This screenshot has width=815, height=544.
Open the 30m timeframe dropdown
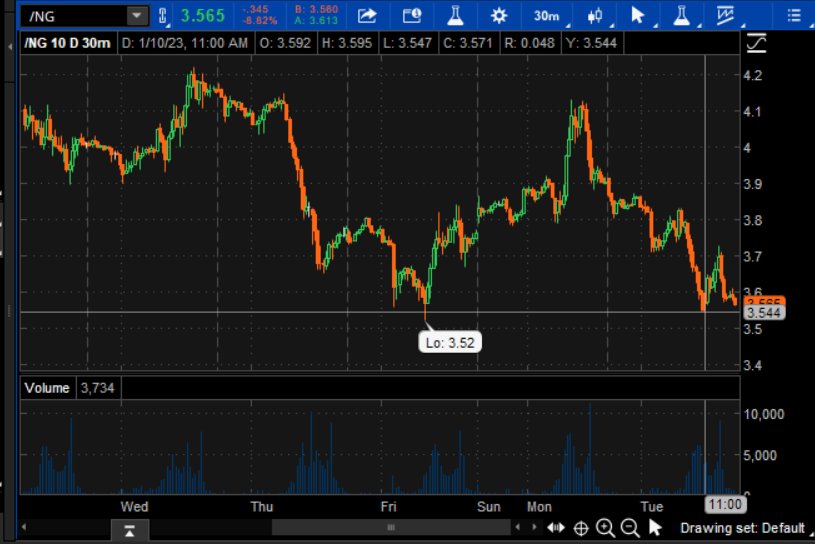tap(546, 16)
